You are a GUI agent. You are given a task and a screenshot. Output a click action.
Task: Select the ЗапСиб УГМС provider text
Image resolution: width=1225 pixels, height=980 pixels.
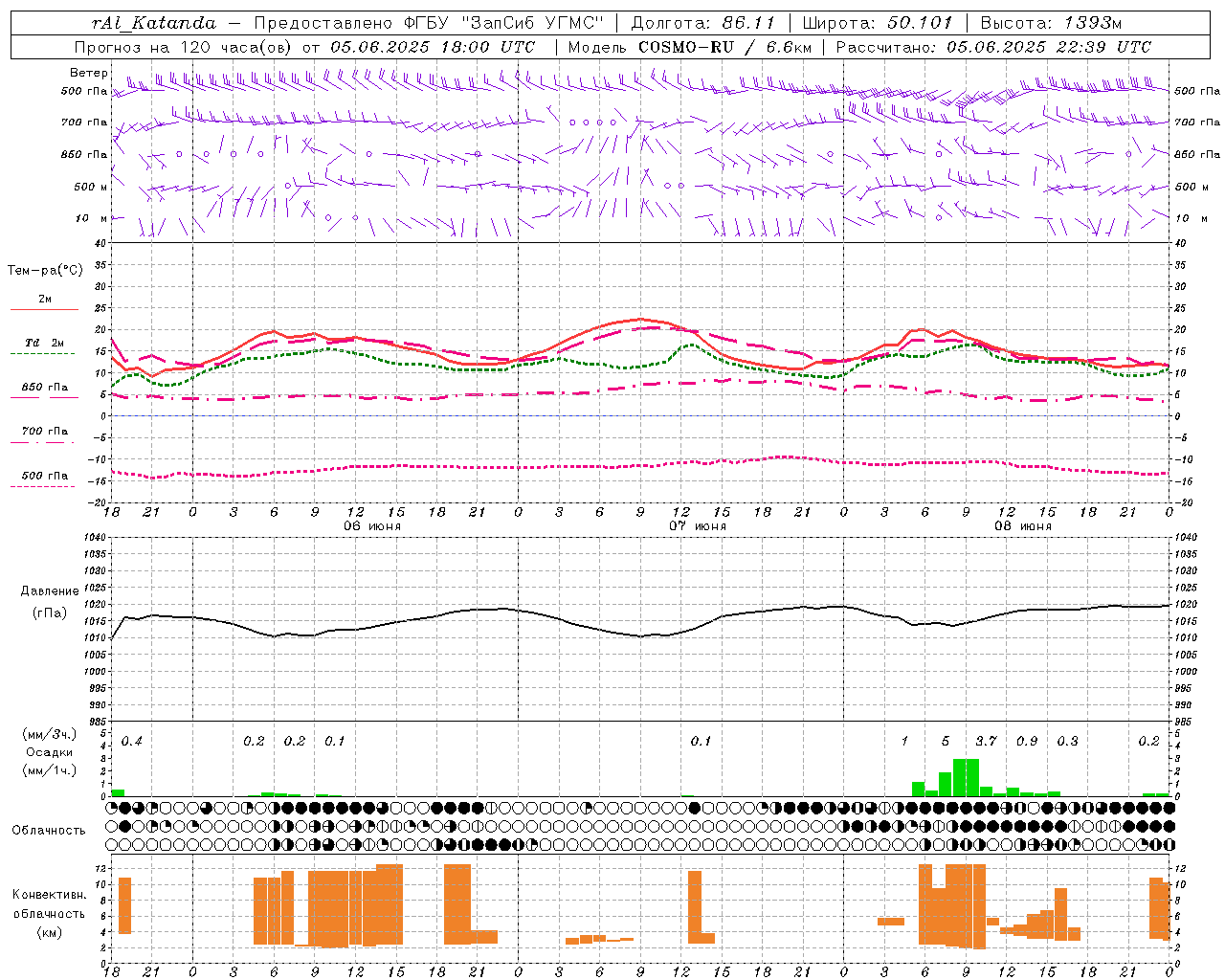pos(532,23)
